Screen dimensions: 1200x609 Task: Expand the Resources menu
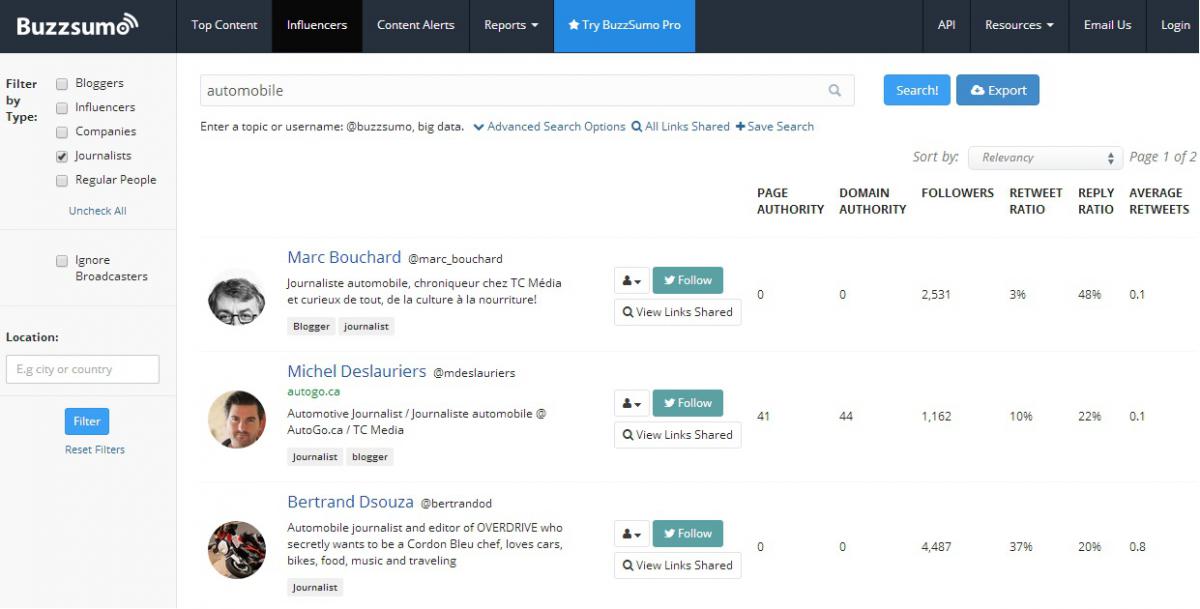pyautogui.click(x=1019, y=25)
